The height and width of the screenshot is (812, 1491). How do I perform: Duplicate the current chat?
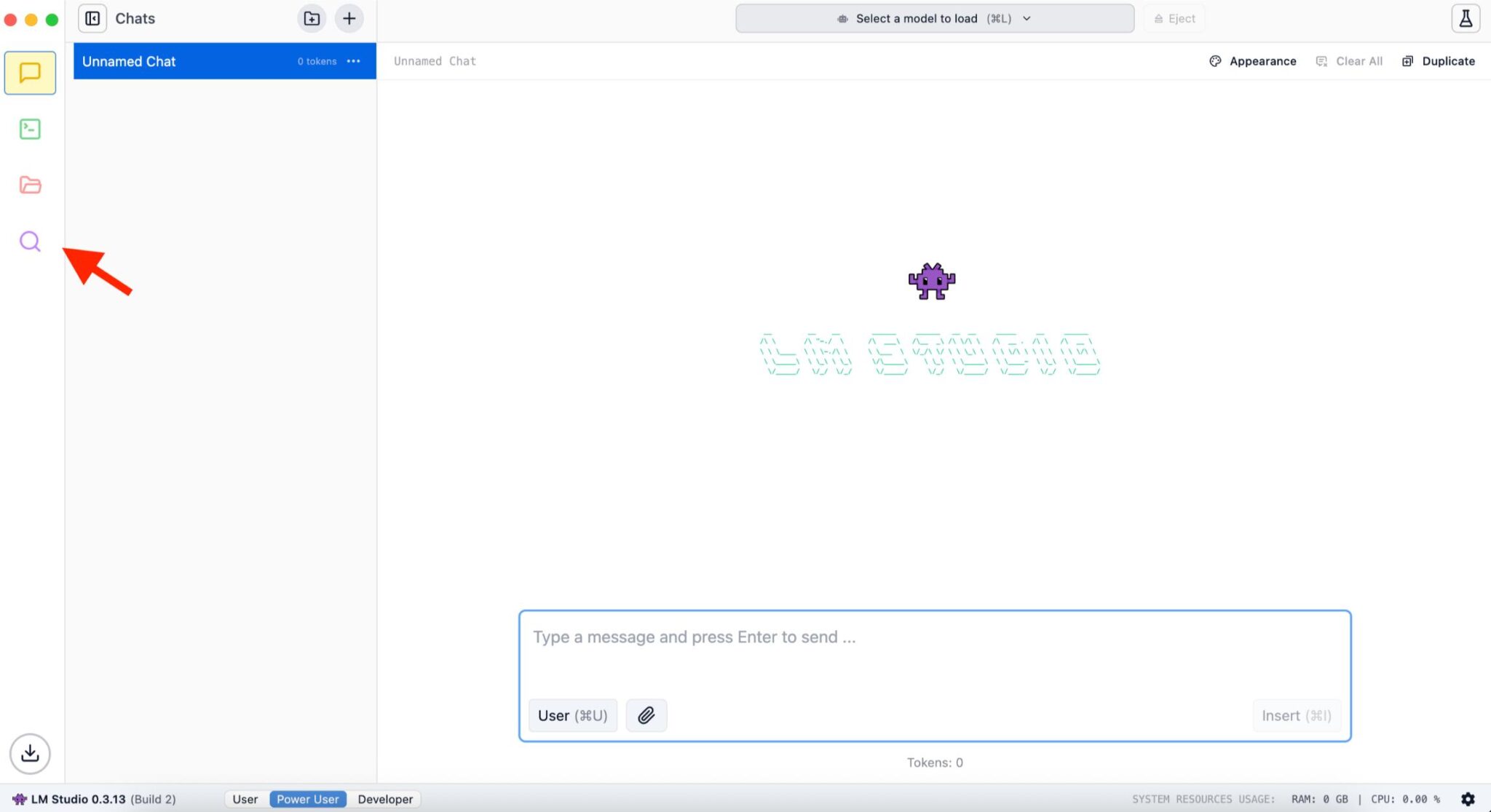click(x=1438, y=61)
